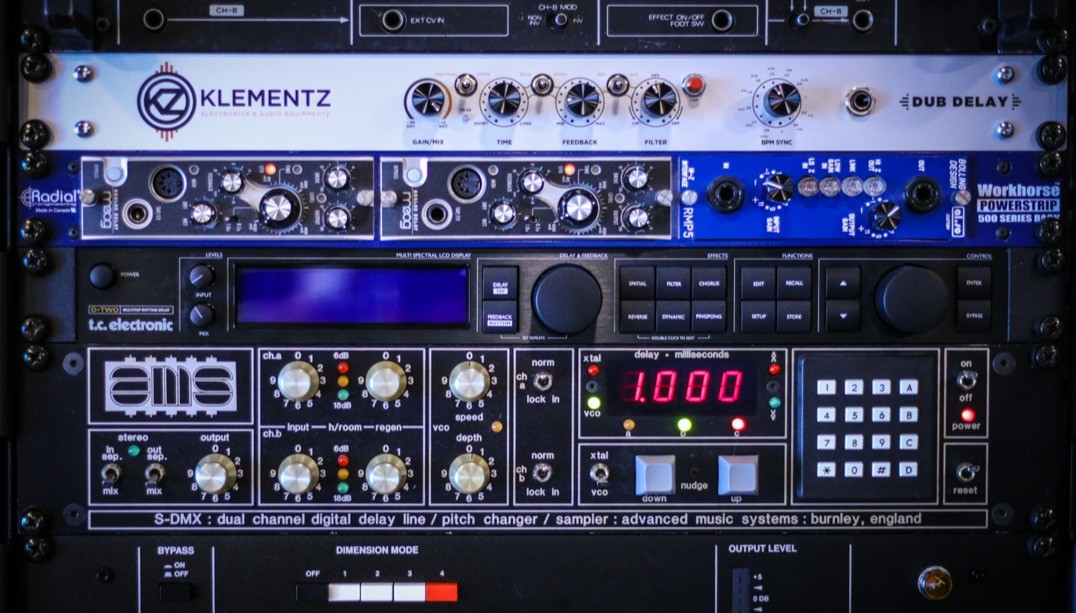Flip the AMS on/off power switch
The height and width of the screenshot is (613, 1076).
[966, 380]
